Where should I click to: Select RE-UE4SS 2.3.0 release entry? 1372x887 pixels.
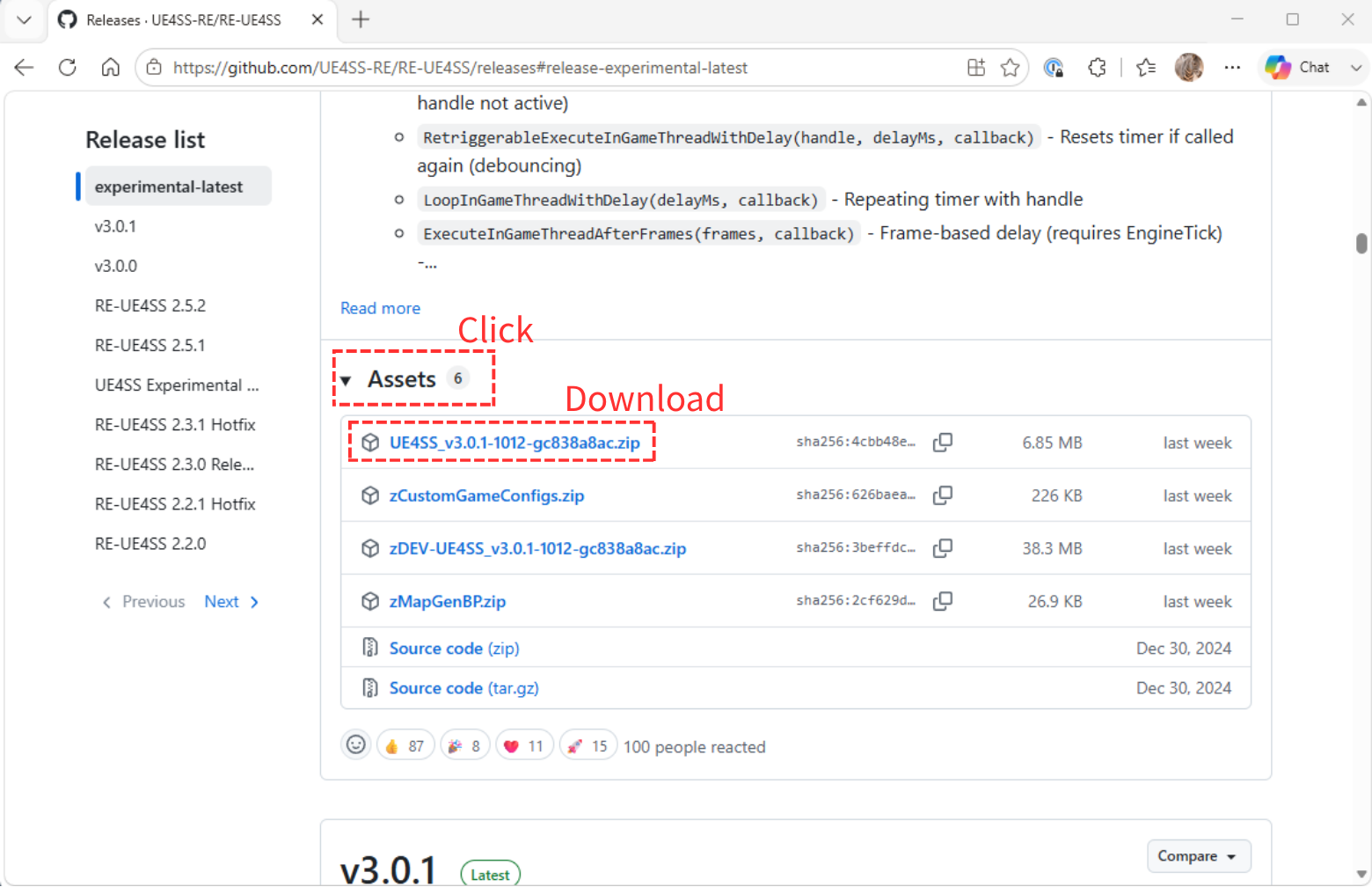(x=174, y=465)
